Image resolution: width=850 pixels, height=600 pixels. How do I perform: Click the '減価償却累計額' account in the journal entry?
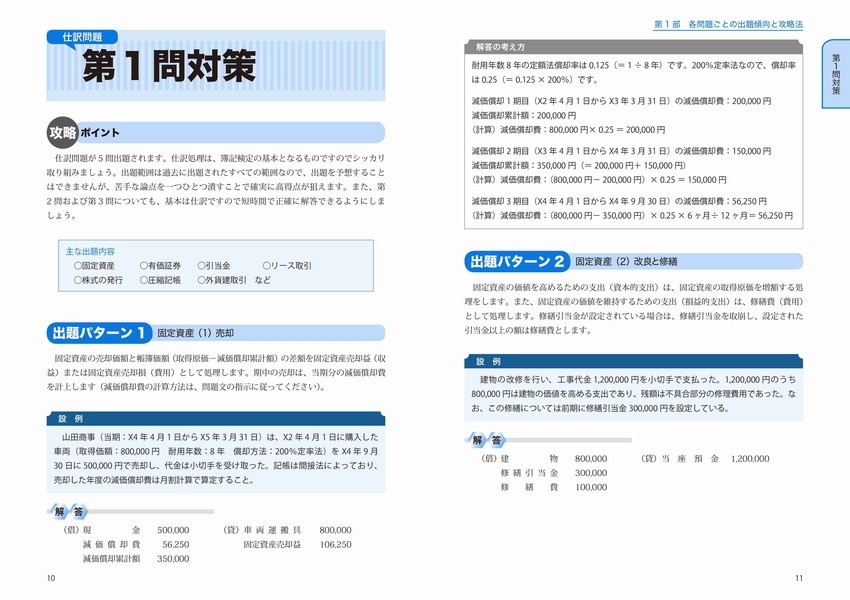(x=111, y=559)
